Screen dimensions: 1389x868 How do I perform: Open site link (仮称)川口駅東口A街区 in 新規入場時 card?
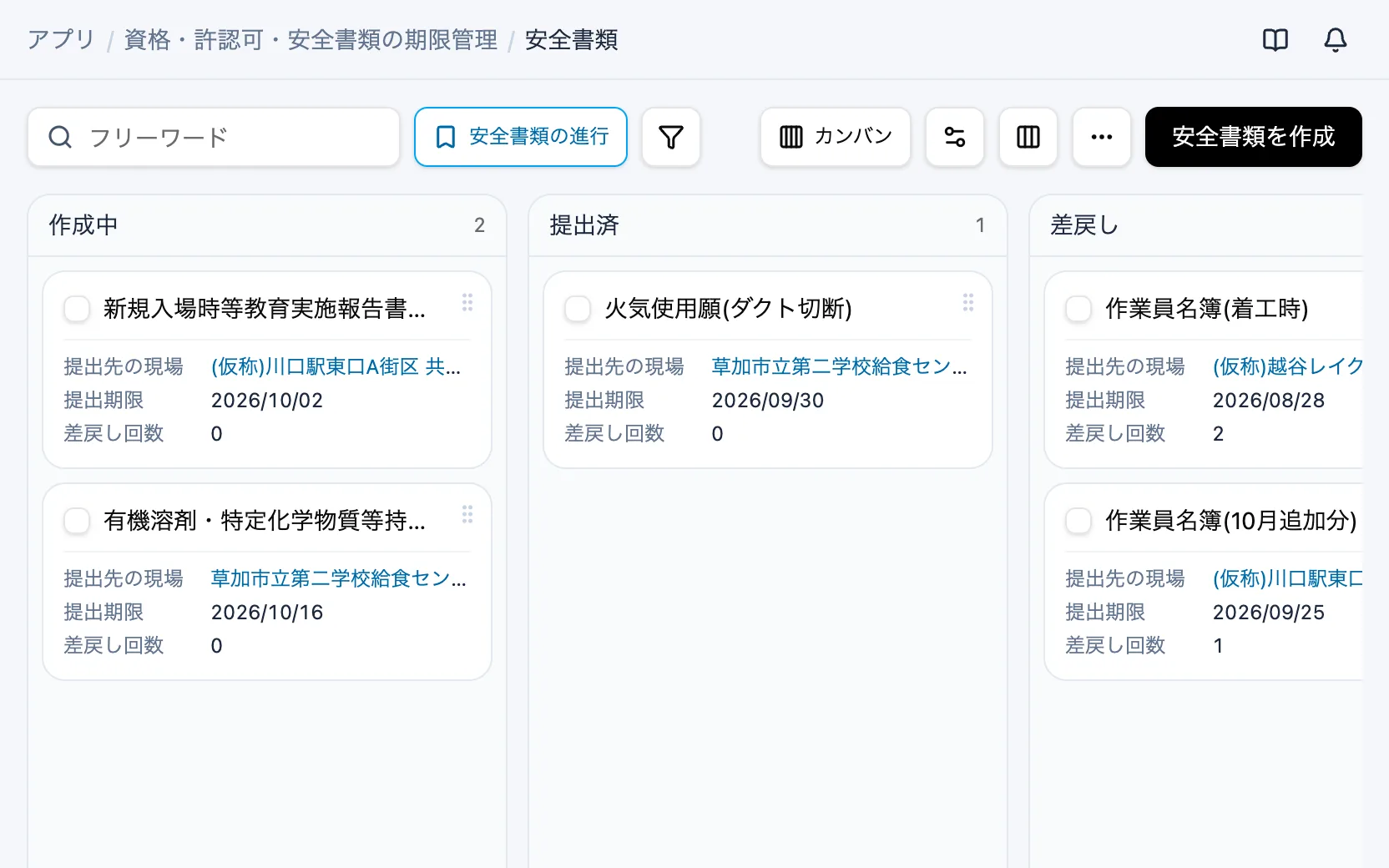click(336, 366)
